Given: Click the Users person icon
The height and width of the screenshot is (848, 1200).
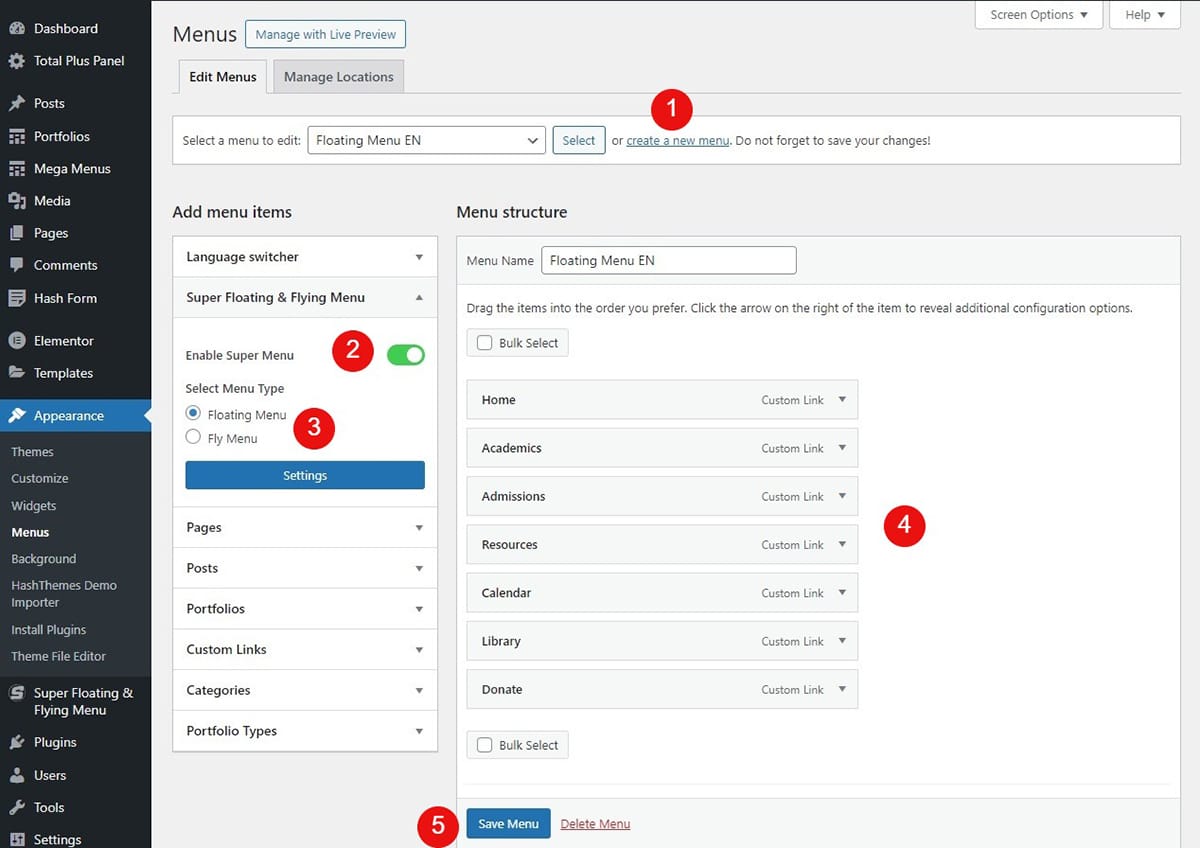Looking at the screenshot, I should [x=17, y=775].
